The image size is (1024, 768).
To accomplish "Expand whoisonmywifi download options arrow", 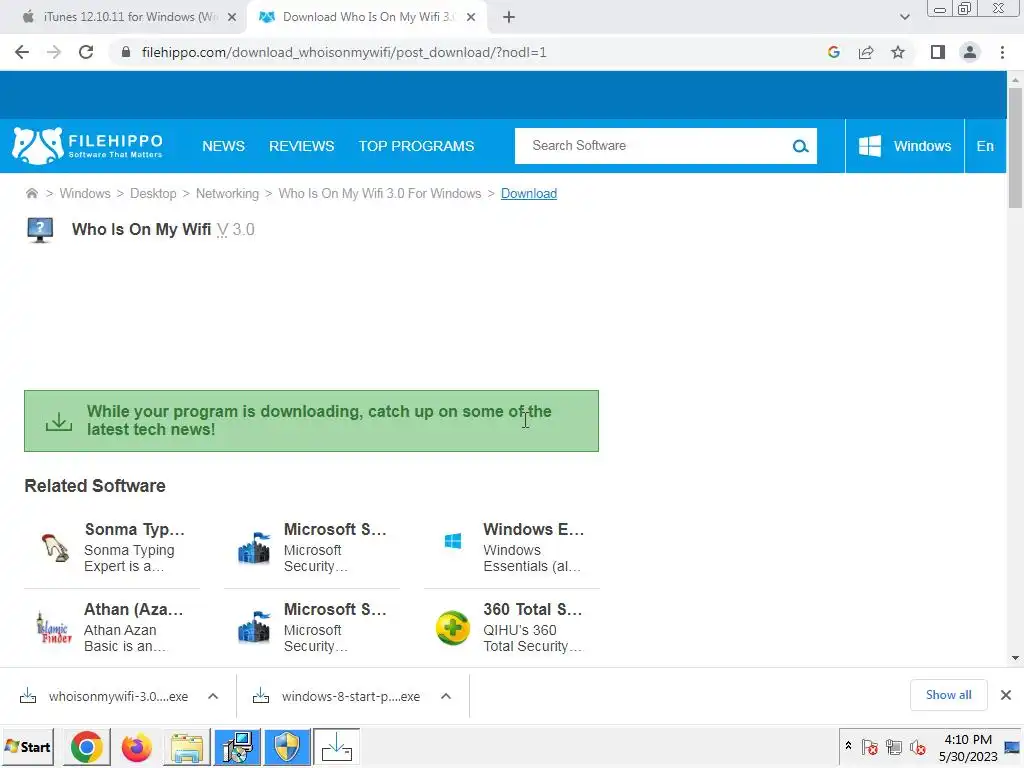I will (x=213, y=696).
